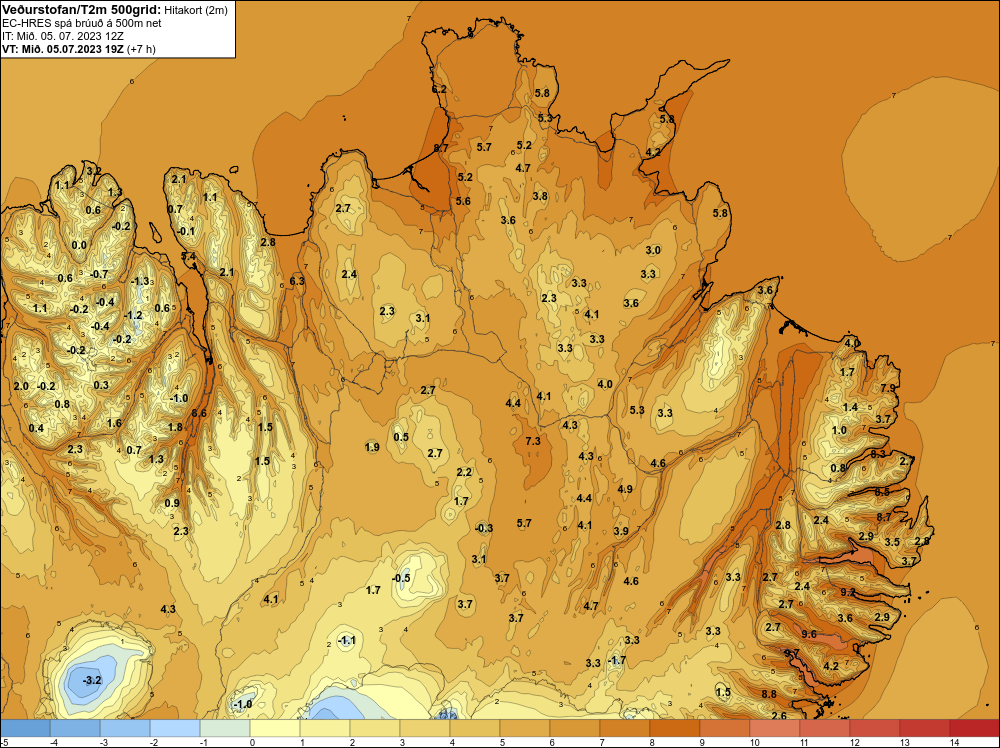Click the '1.9' temperature value
Image resolution: width=1000 pixels, height=748 pixels.
click(x=372, y=447)
